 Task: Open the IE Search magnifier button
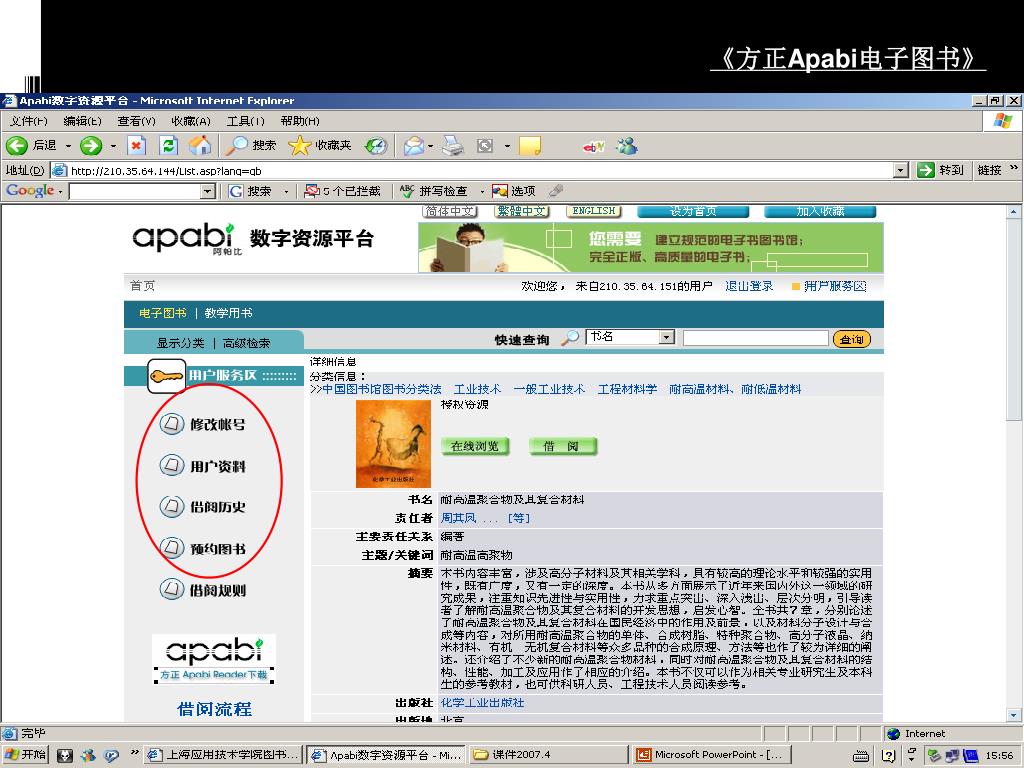coord(236,145)
